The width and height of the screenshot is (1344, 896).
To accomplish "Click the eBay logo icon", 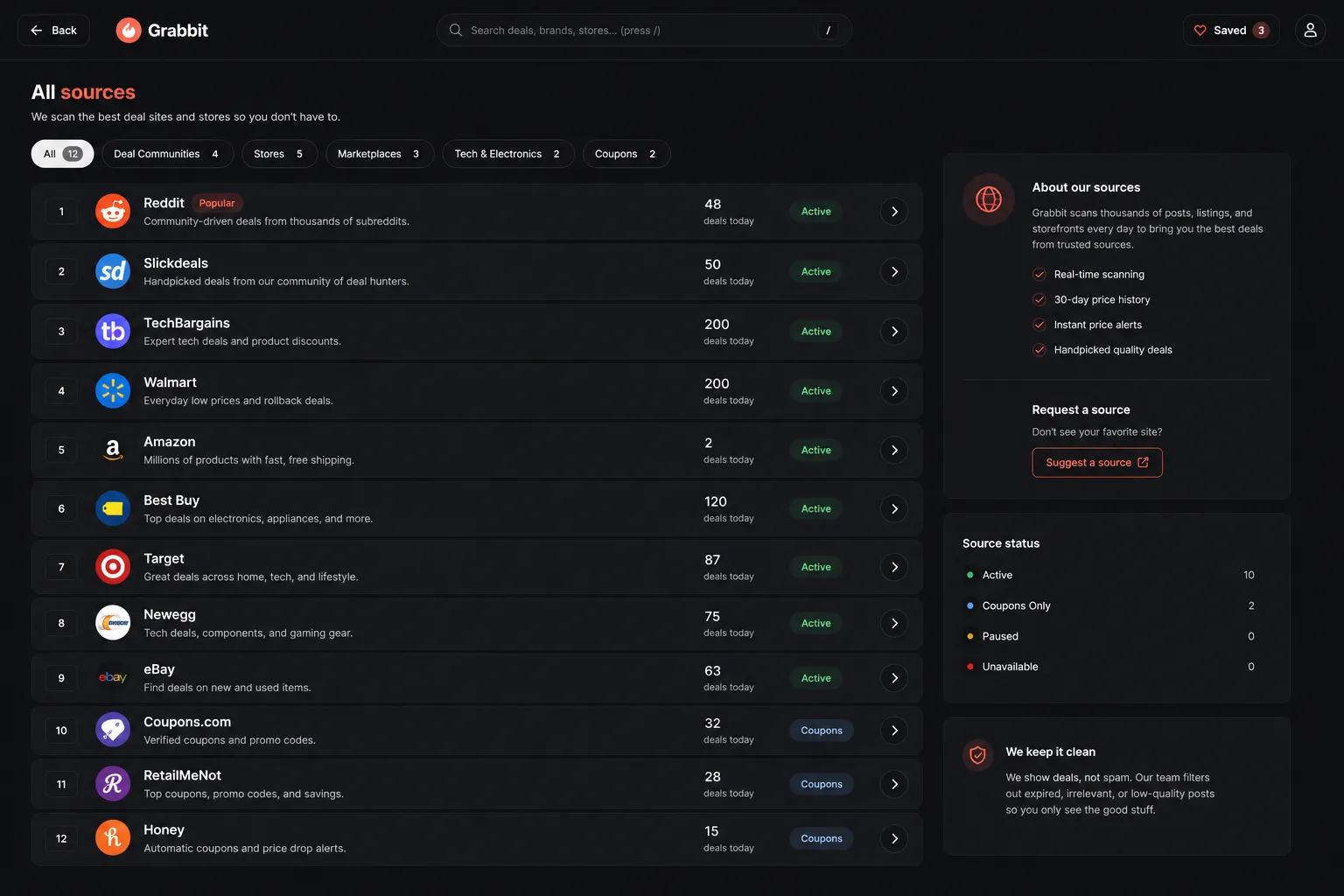I will (x=113, y=678).
